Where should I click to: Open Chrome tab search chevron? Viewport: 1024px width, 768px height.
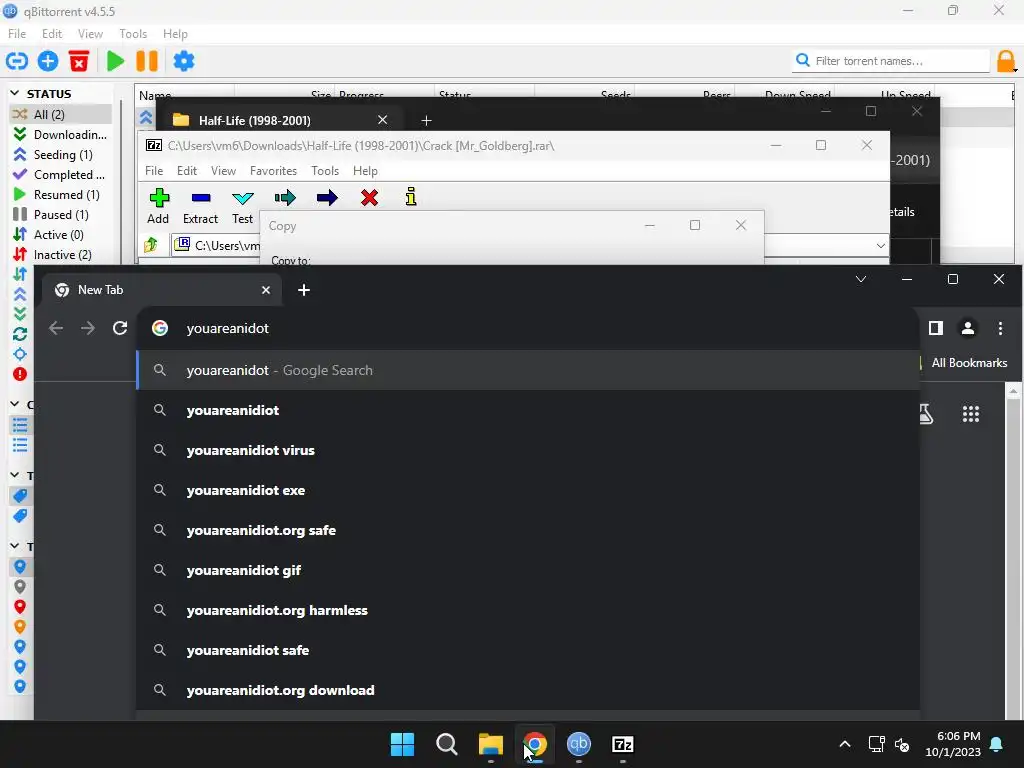coord(861,280)
